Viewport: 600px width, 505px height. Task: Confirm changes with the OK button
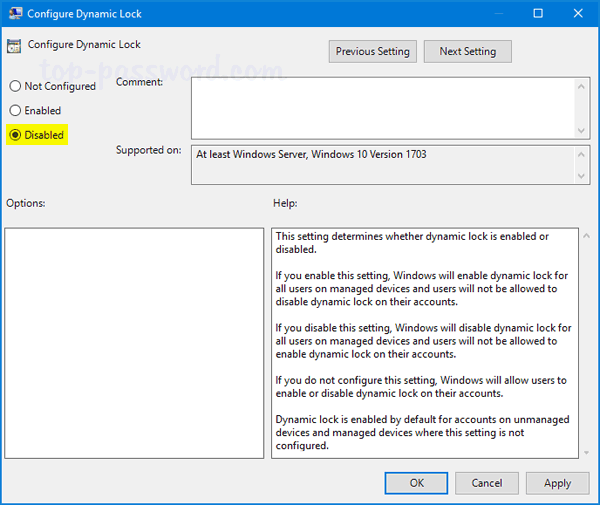click(416, 483)
